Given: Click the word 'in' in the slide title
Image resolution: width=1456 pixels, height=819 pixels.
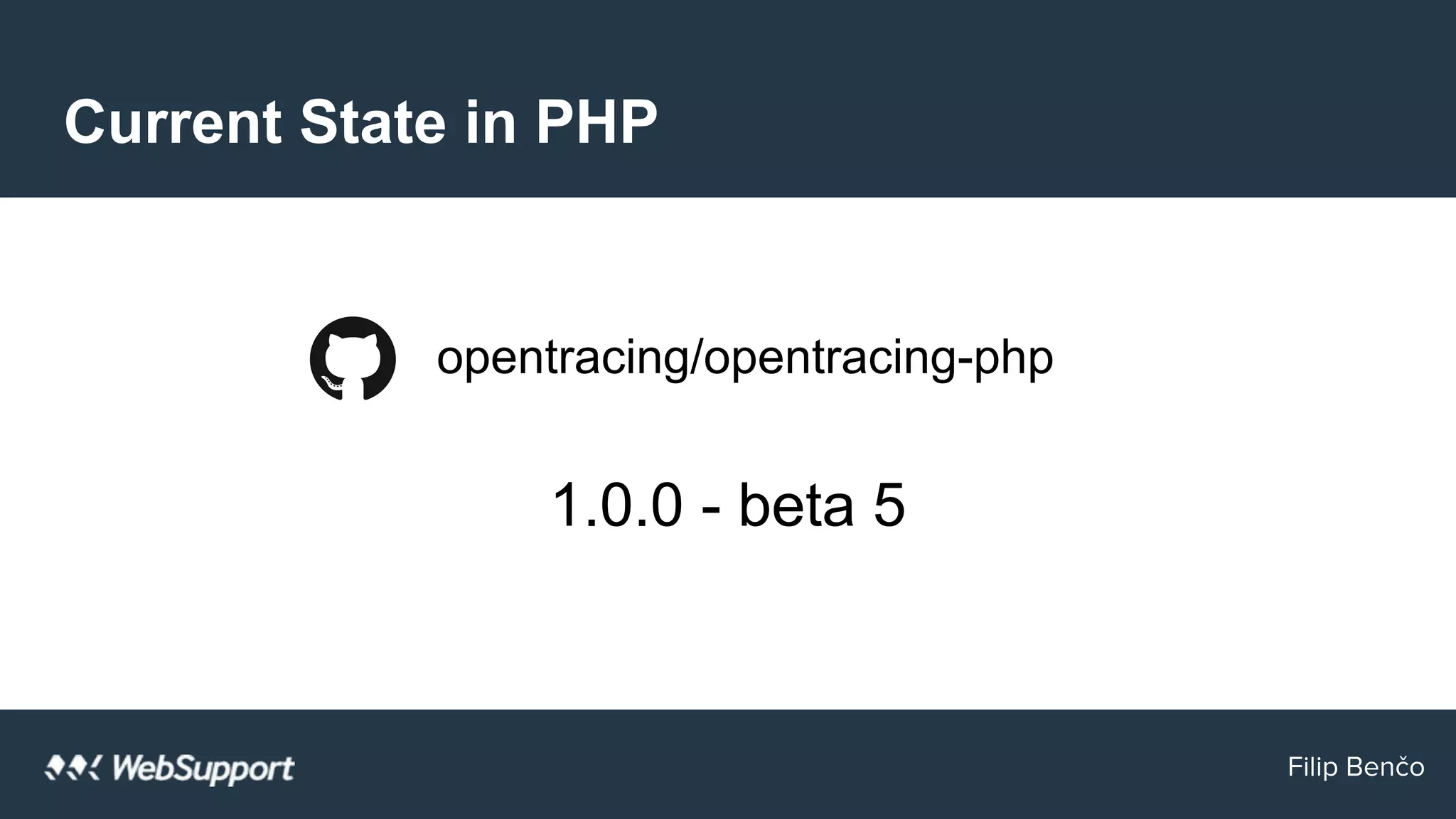Looking at the screenshot, I should [x=491, y=122].
